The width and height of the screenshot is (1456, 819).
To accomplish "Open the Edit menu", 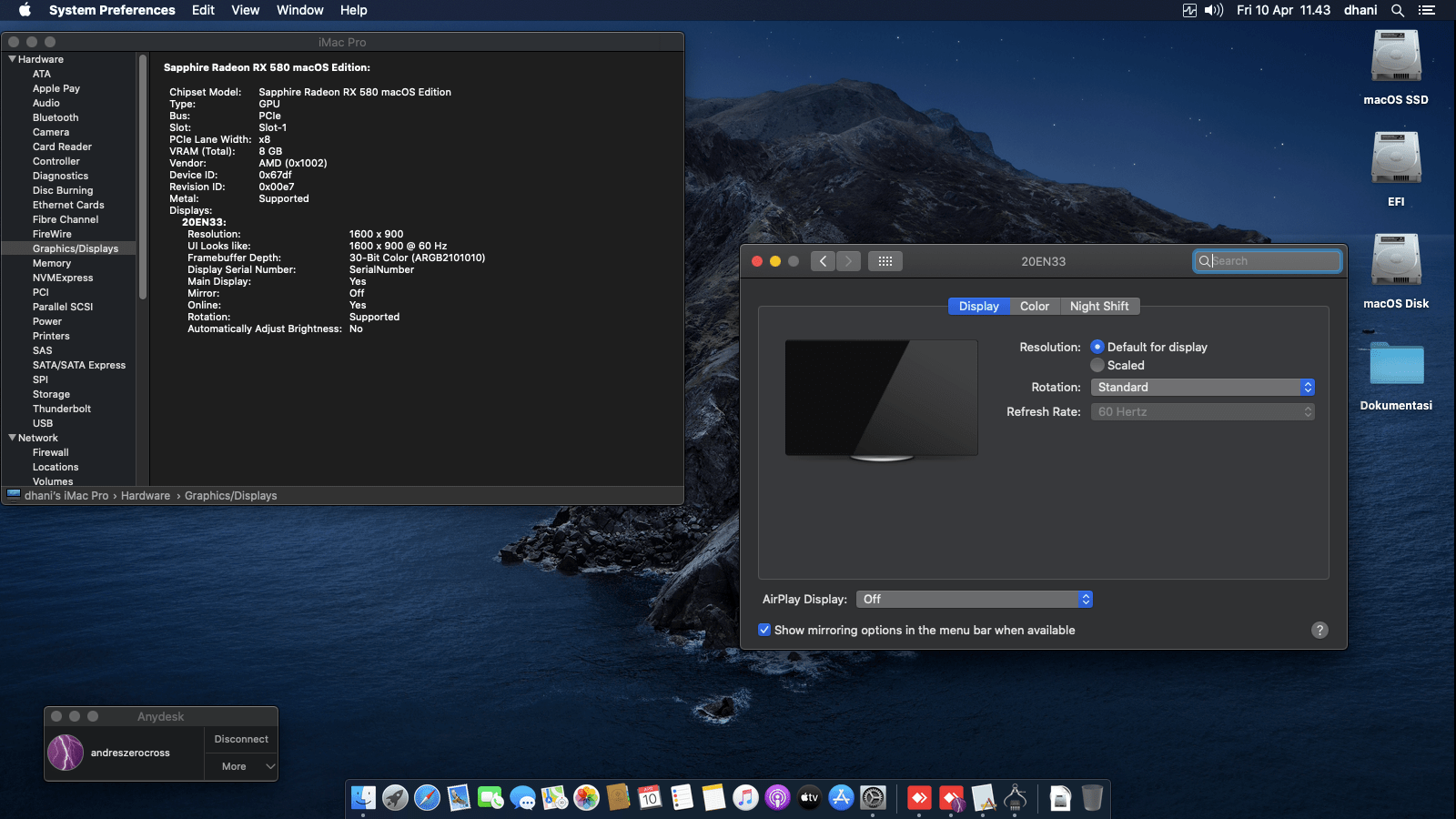I will point(203,10).
